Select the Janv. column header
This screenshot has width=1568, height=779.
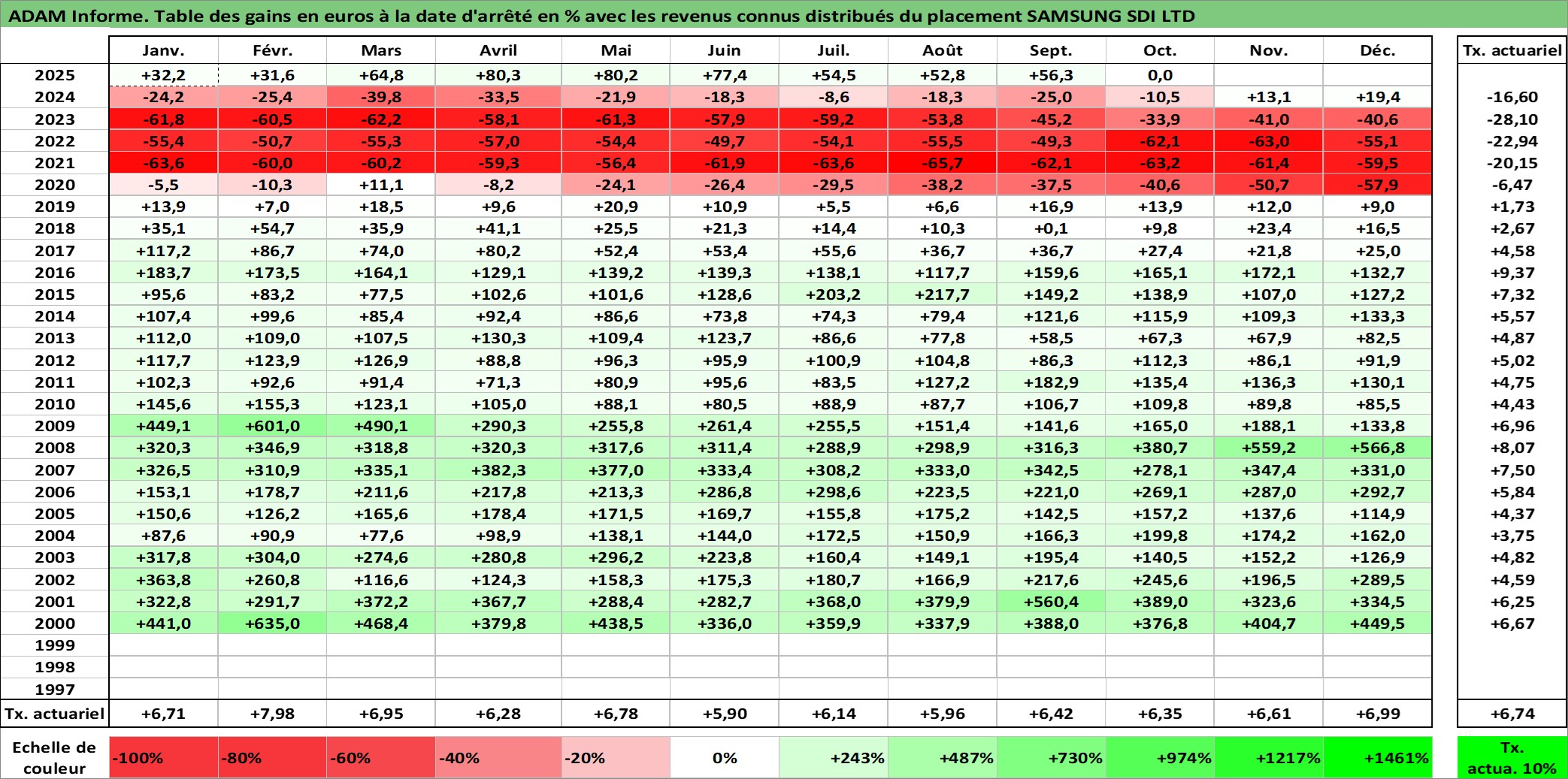pos(164,50)
